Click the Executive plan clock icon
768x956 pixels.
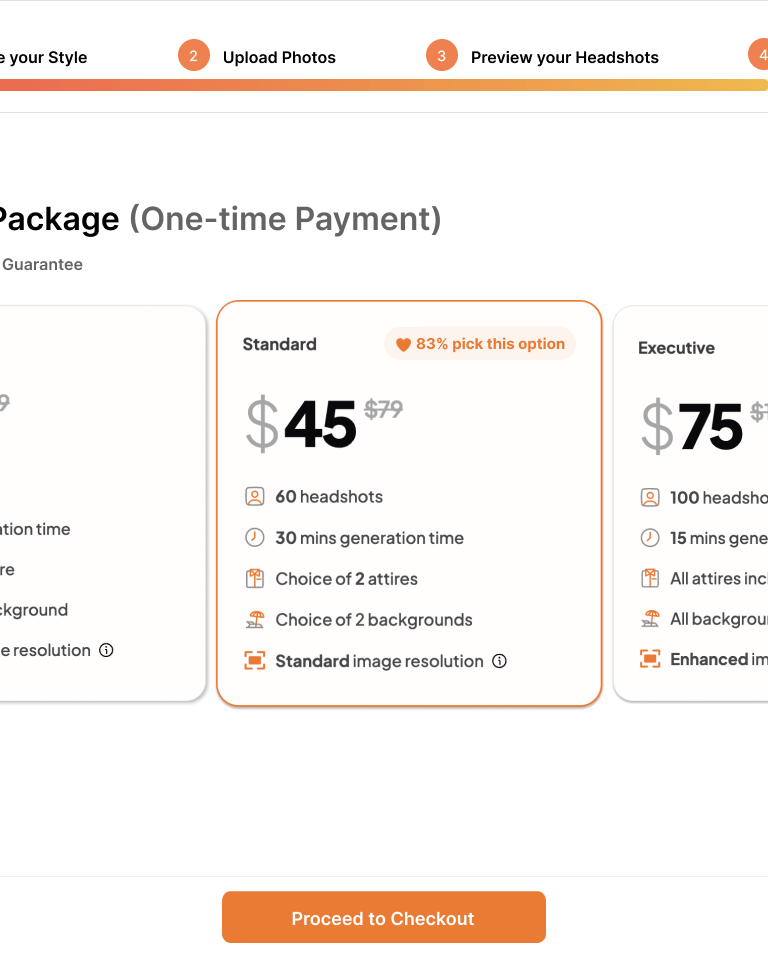tap(650, 538)
